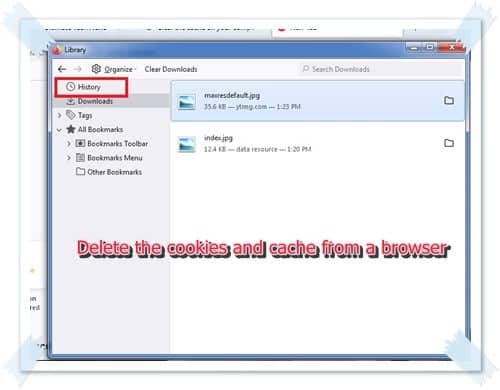500x390 pixels.
Task: Select Bookmarks Toolbar item
Action: 117,144
